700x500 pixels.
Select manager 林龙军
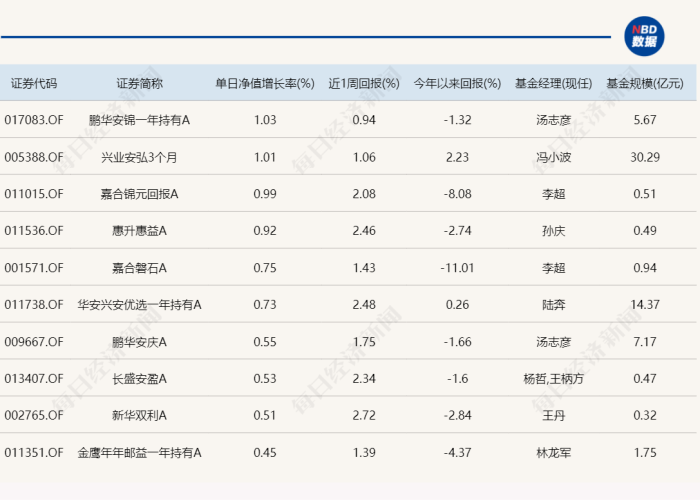[x=554, y=453]
